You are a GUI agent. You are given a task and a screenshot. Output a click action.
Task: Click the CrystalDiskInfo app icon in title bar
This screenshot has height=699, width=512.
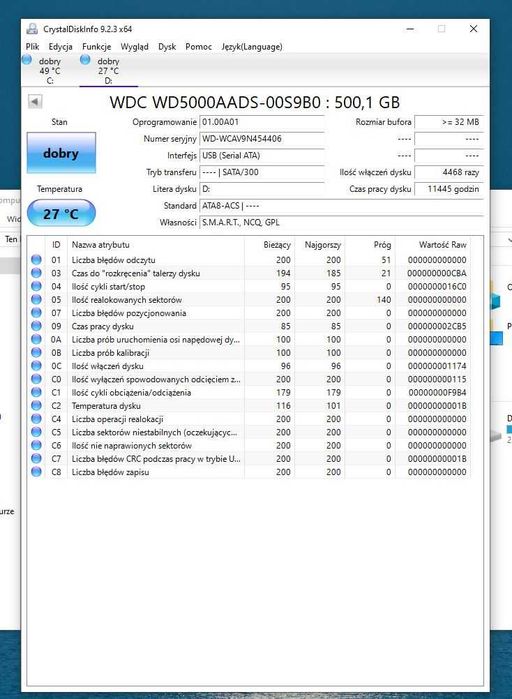click(x=32, y=29)
